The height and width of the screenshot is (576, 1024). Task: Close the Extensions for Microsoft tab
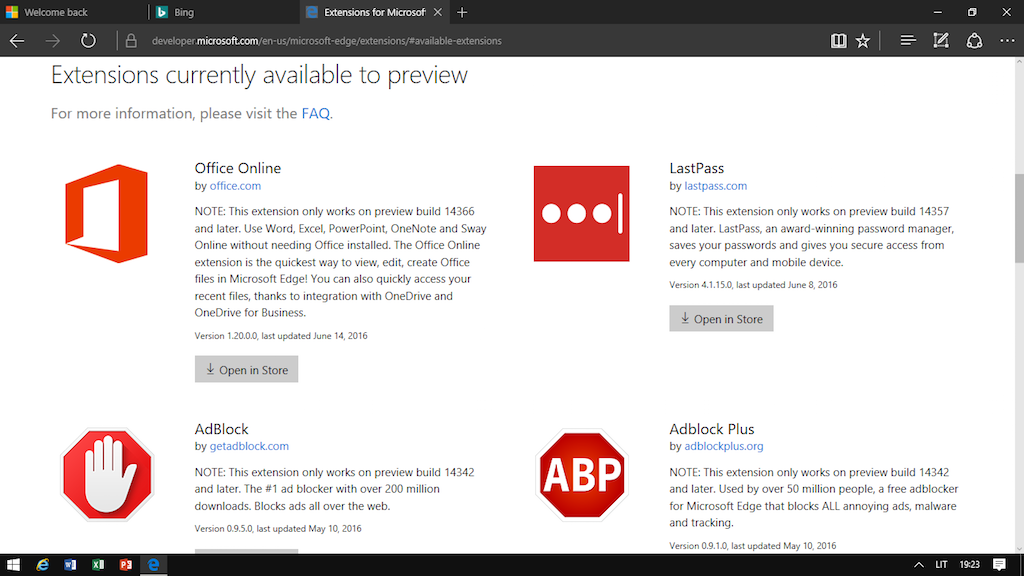(x=439, y=12)
